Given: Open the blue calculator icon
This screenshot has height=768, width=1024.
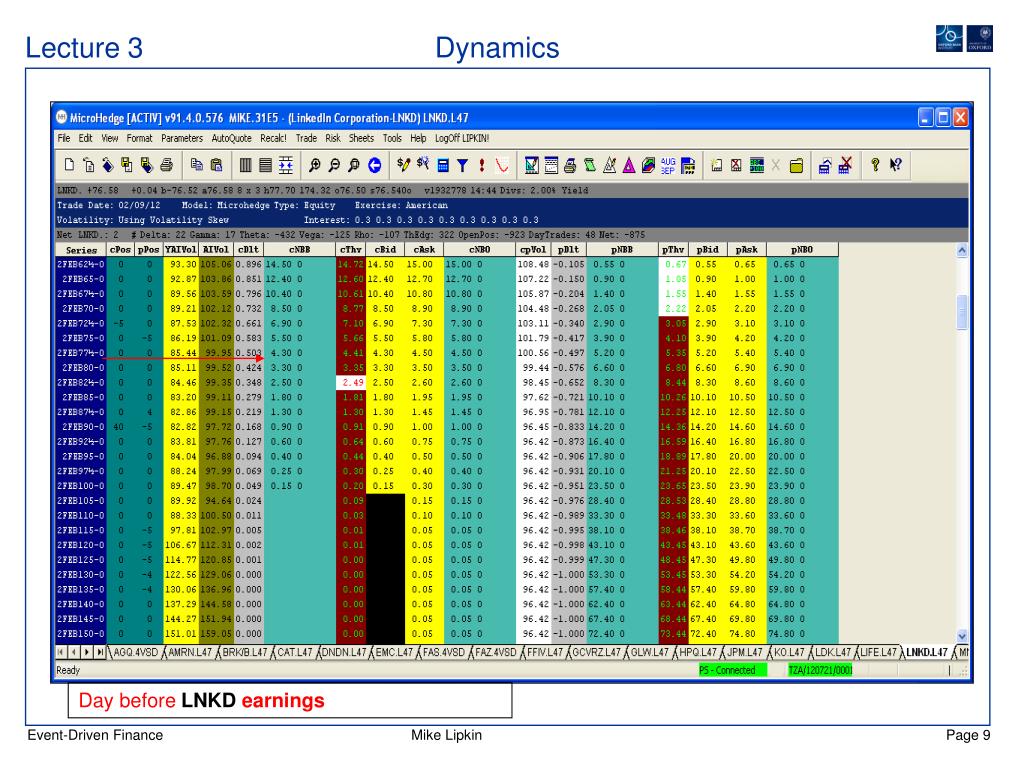Looking at the screenshot, I should [443, 165].
